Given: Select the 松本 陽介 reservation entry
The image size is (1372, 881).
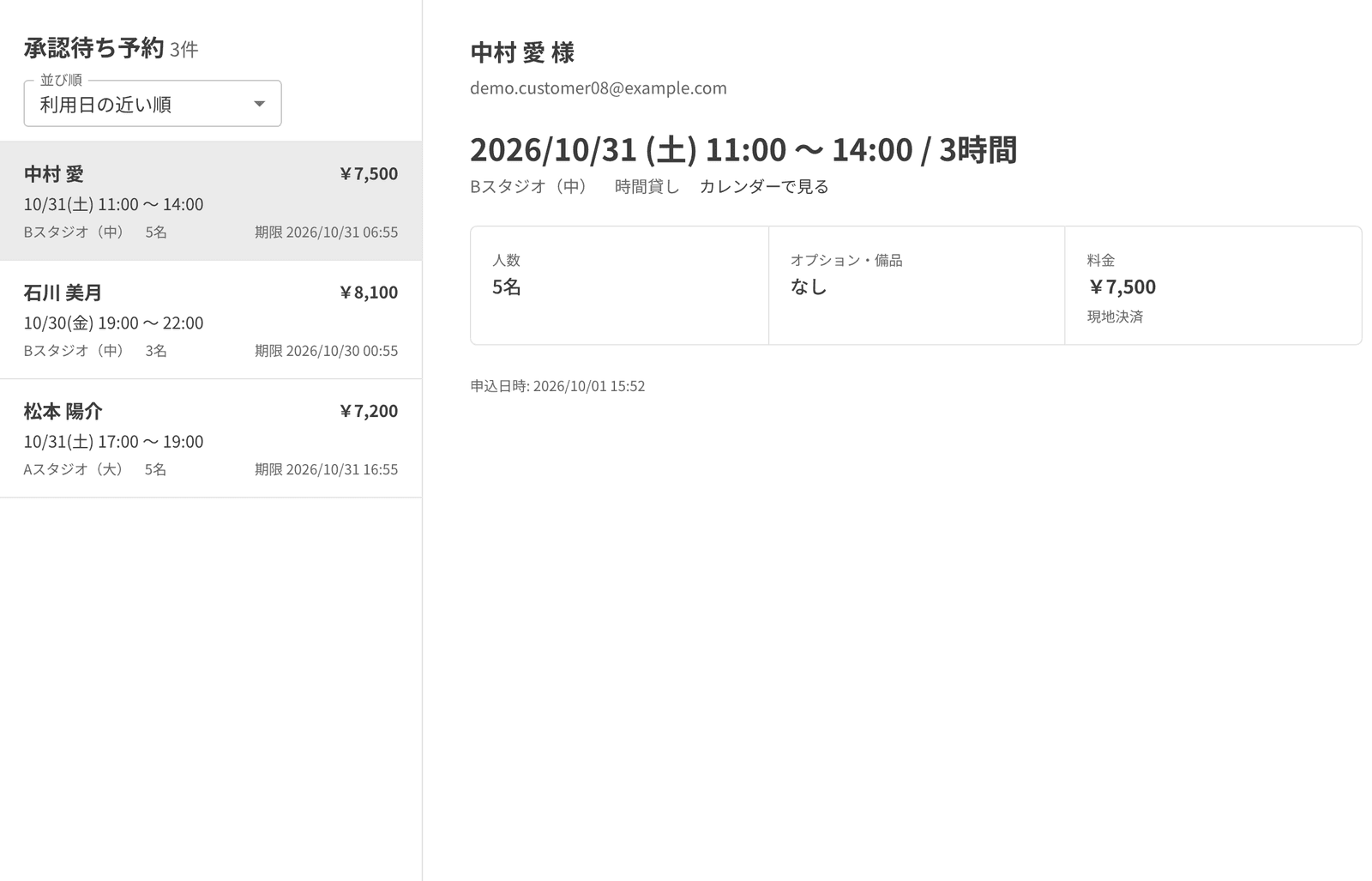Looking at the screenshot, I should [211, 438].
